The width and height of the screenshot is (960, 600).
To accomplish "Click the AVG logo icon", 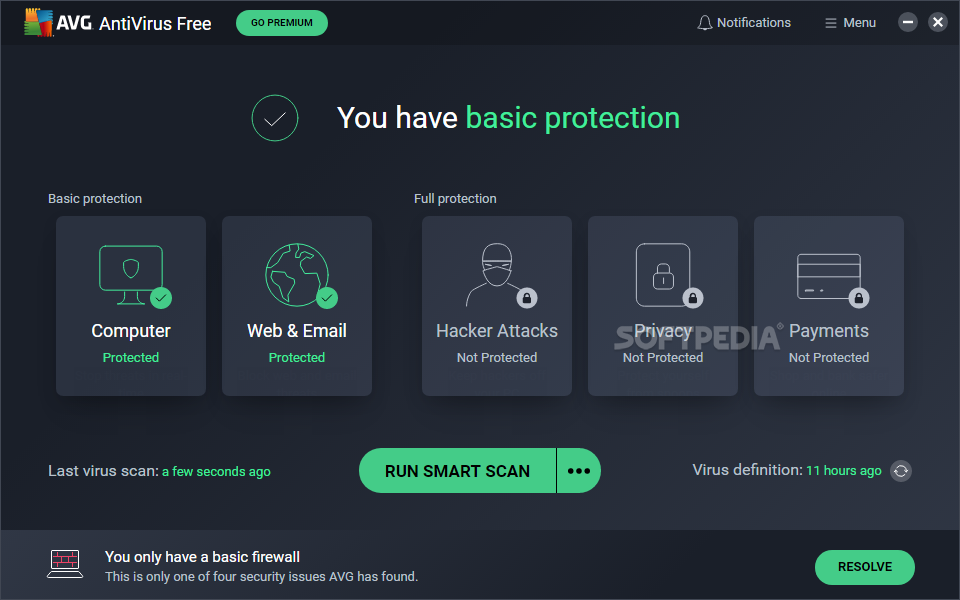I will click(x=39, y=23).
